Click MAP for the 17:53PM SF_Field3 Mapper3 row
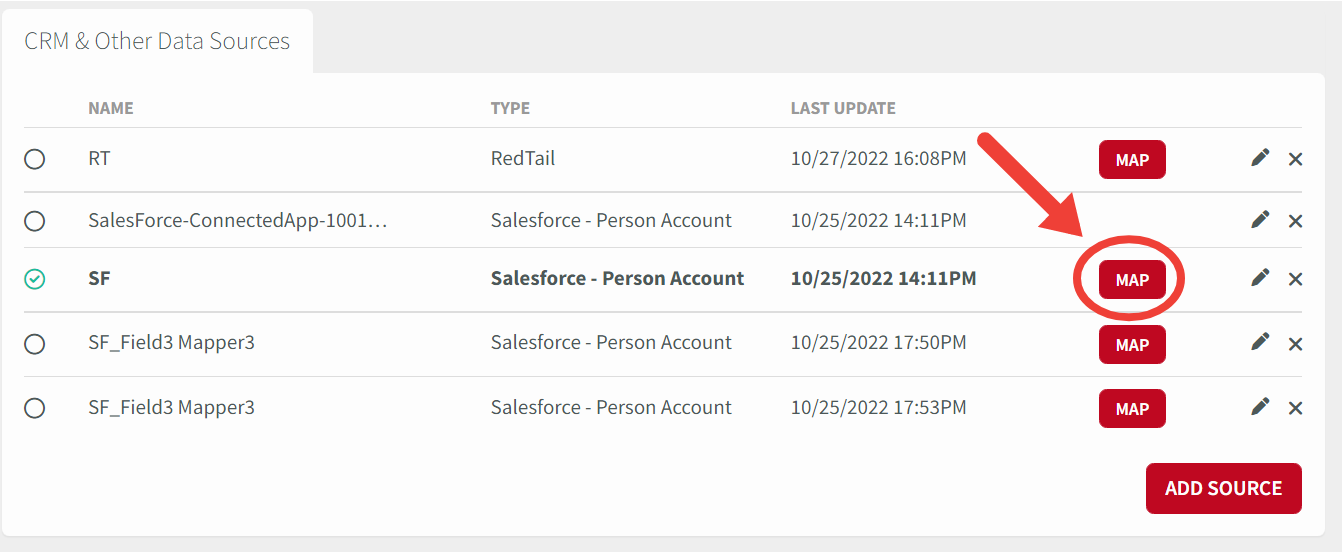This screenshot has width=1342, height=552. pyautogui.click(x=1132, y=408)
